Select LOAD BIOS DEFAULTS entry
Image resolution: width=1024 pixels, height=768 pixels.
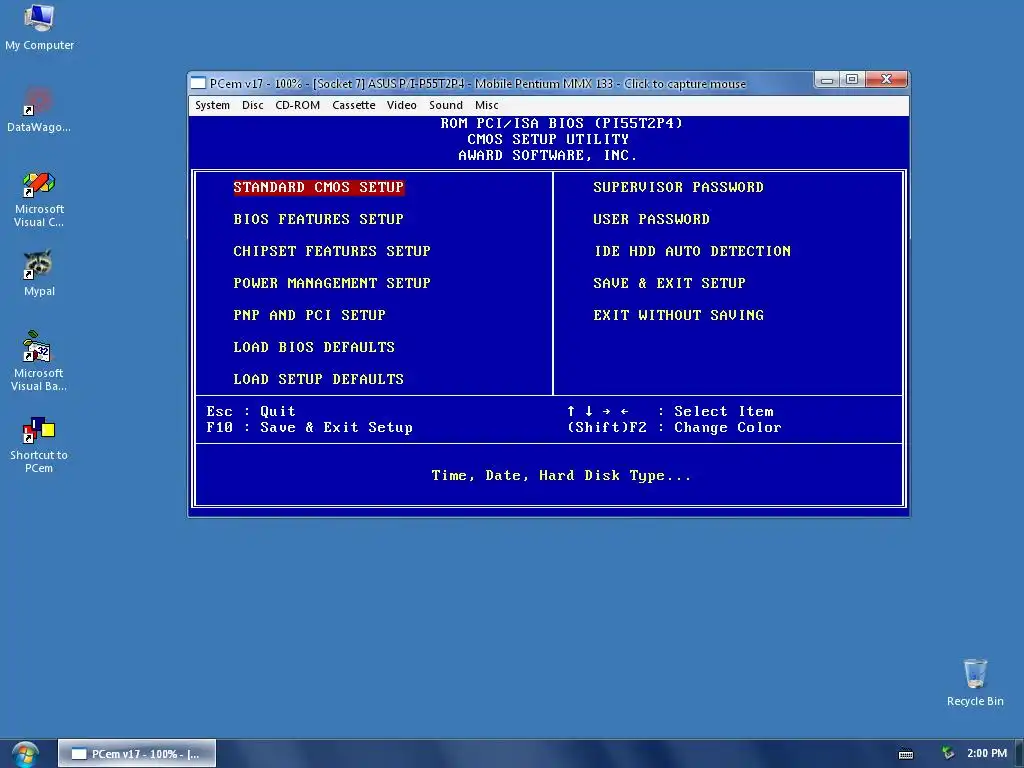314,347
